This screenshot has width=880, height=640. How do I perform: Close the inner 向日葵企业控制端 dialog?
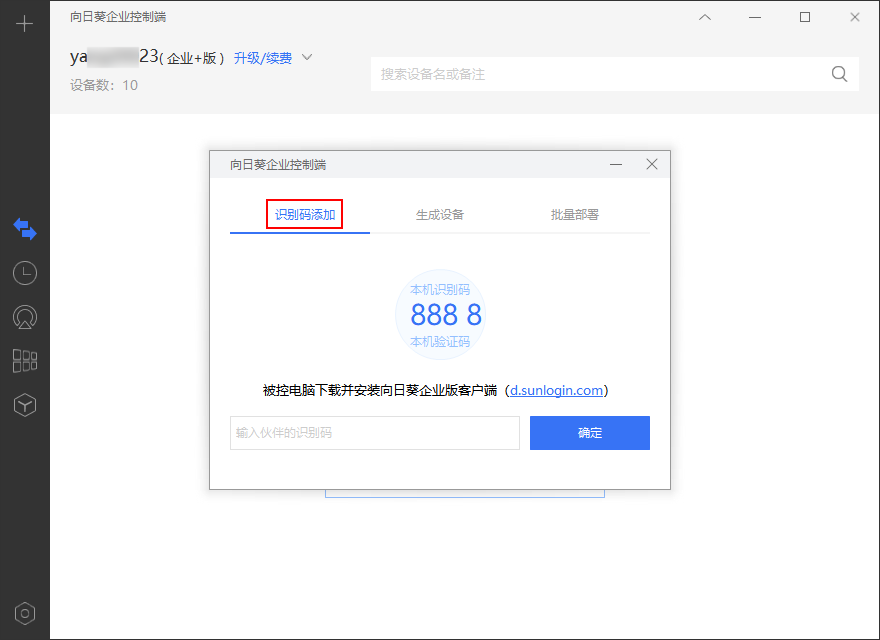click(x=652, y=164)
